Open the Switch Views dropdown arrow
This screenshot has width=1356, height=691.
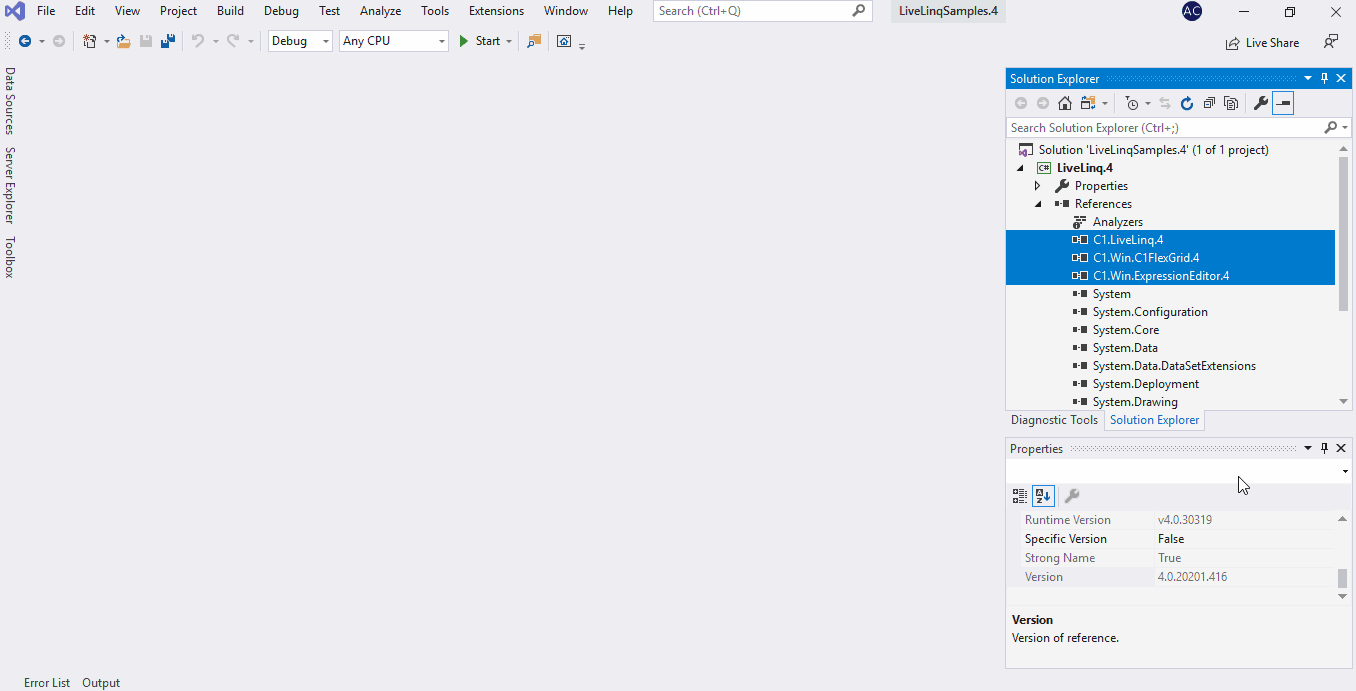click(x=1104, y=104)
